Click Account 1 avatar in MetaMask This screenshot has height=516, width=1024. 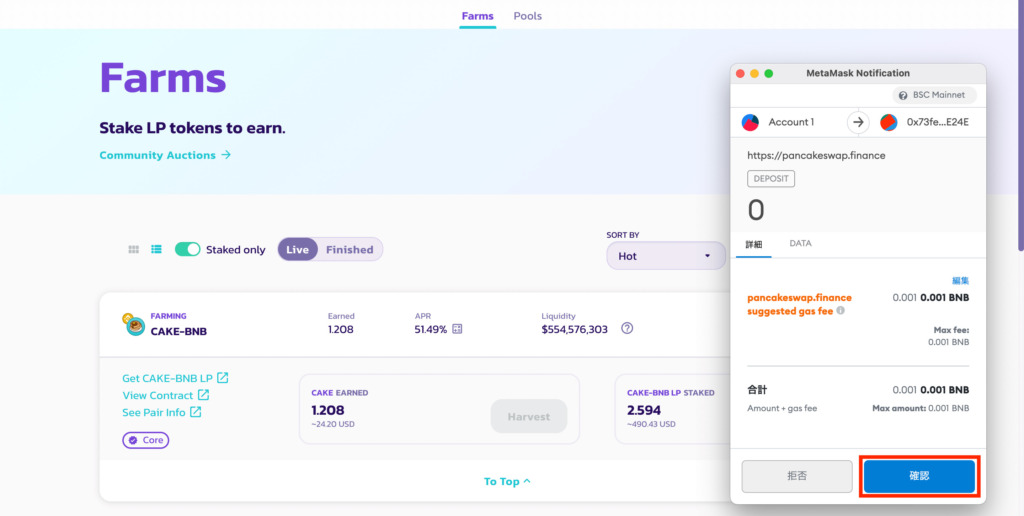coord(750,122)
